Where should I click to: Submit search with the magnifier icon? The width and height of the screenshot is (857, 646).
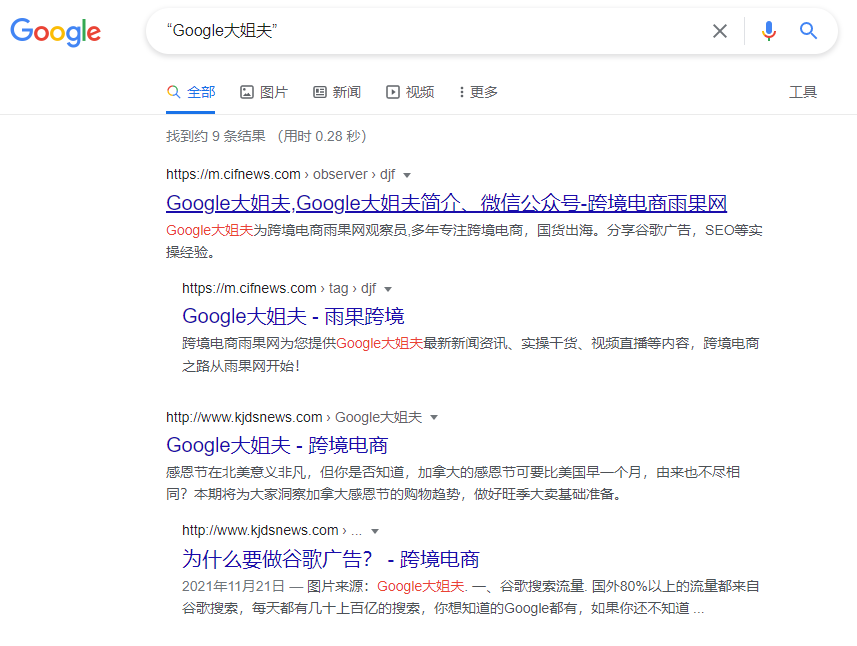point(808,31)
